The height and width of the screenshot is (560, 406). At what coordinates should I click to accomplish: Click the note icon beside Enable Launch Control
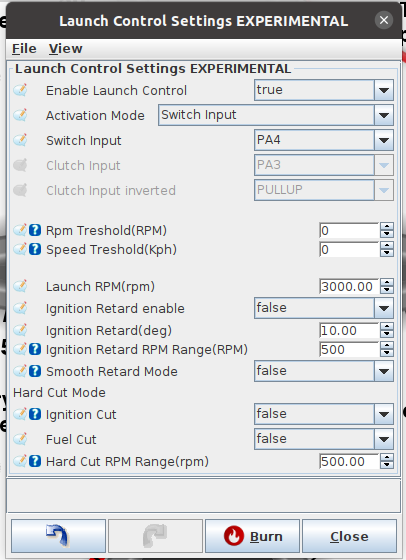click(20, 90)
